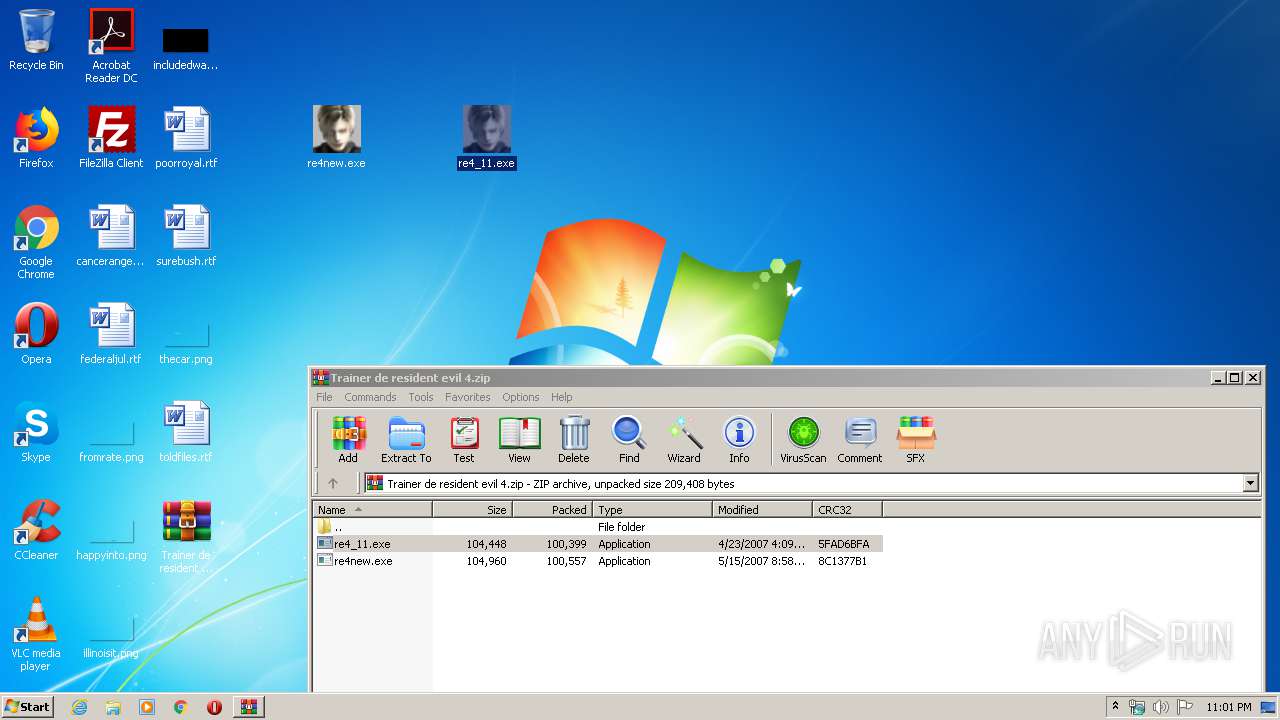The height and width of the screenshot is (720, 1280).
Task: Select the re4_11.exe desktop icon
Action: (x=487, y=138)
